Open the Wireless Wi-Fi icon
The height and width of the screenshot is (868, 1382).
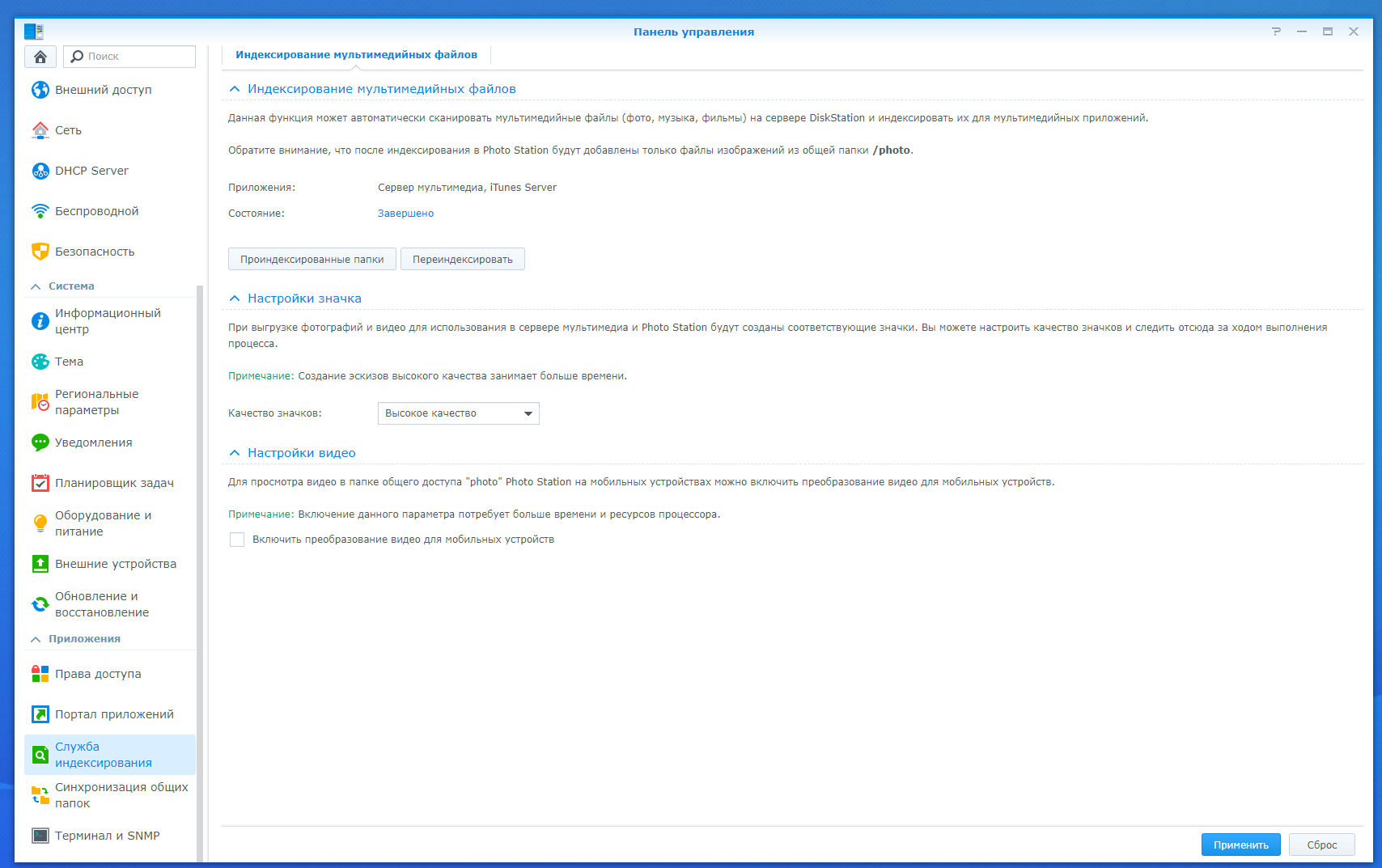[x=40, y=211]
